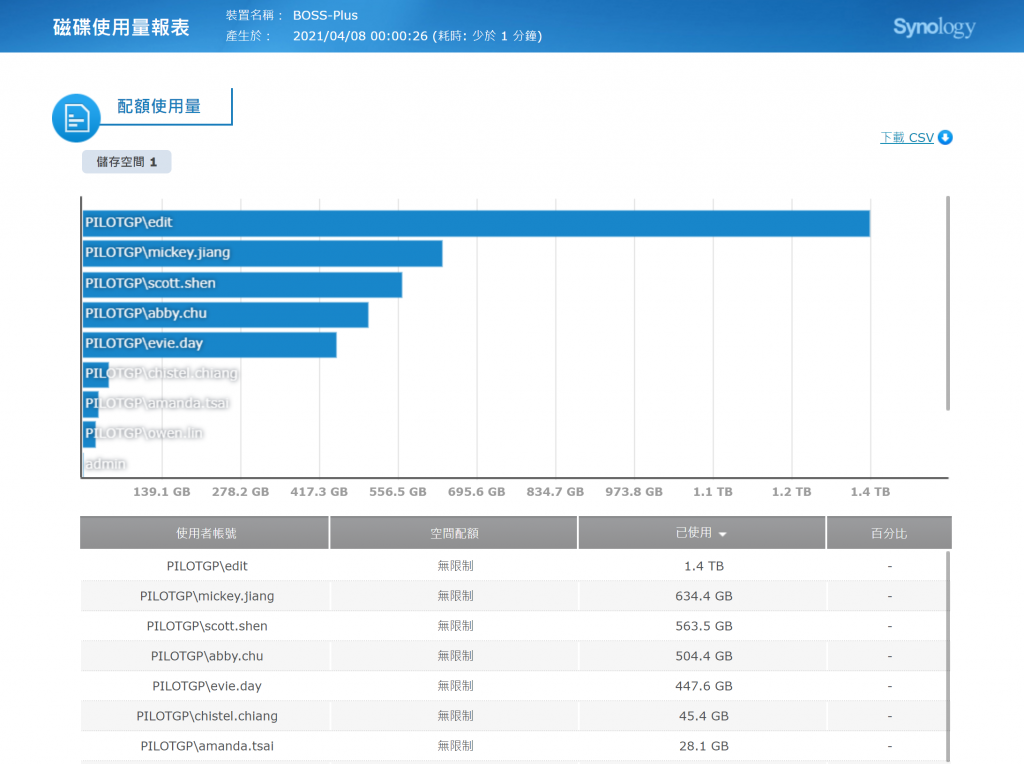Select the PILOTGP\owen.lin chart bar
This screenshot has width=1024, height=764.
[89, 434]
